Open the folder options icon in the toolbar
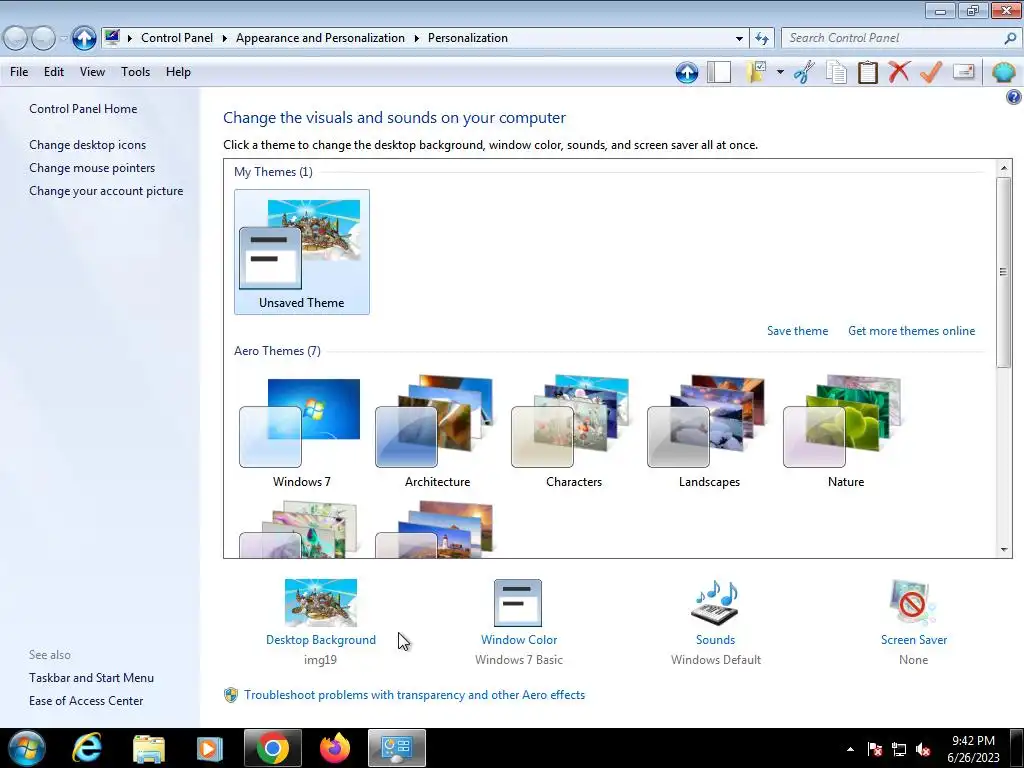The width and height of the screenshot is (1024, 768). coord(756,72)
